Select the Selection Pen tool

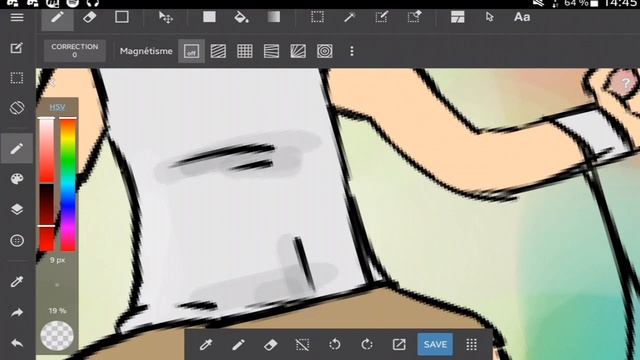coord(381,17)
